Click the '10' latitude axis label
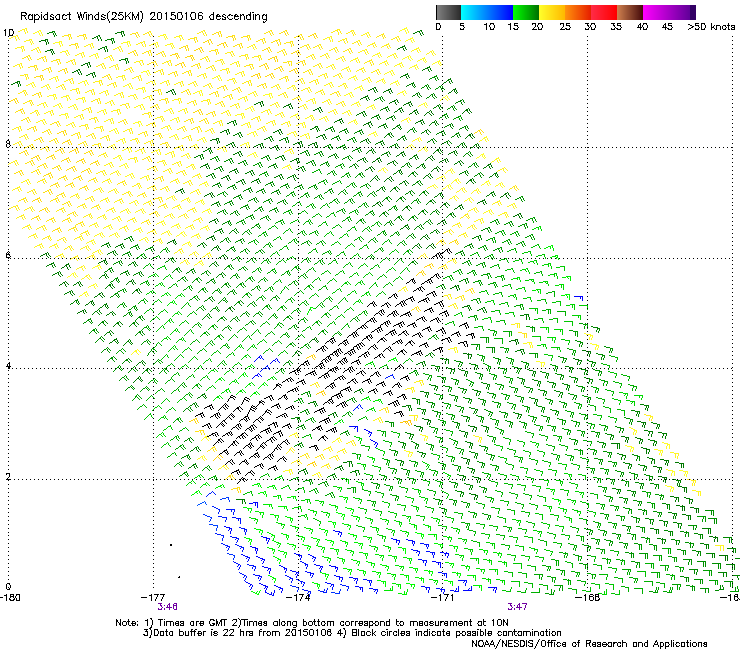This screenshot has height=650, width=740. point(8,33)
